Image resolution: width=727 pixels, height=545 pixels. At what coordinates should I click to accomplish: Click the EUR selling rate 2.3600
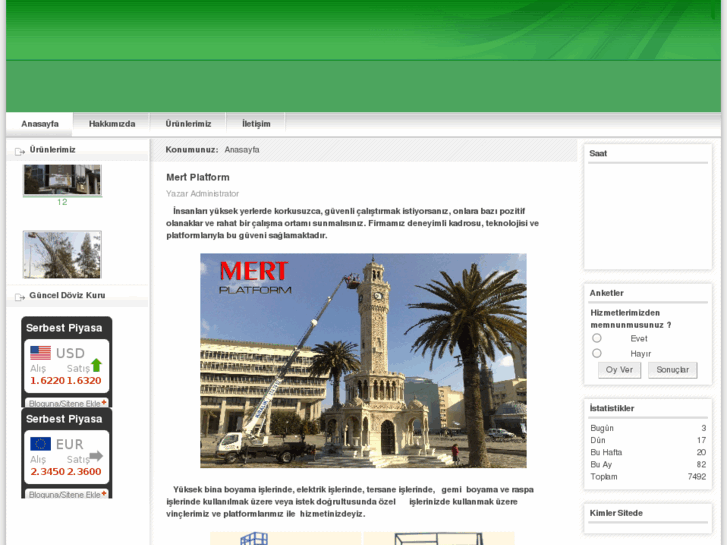pyautogui.click(x=84, y=472)
